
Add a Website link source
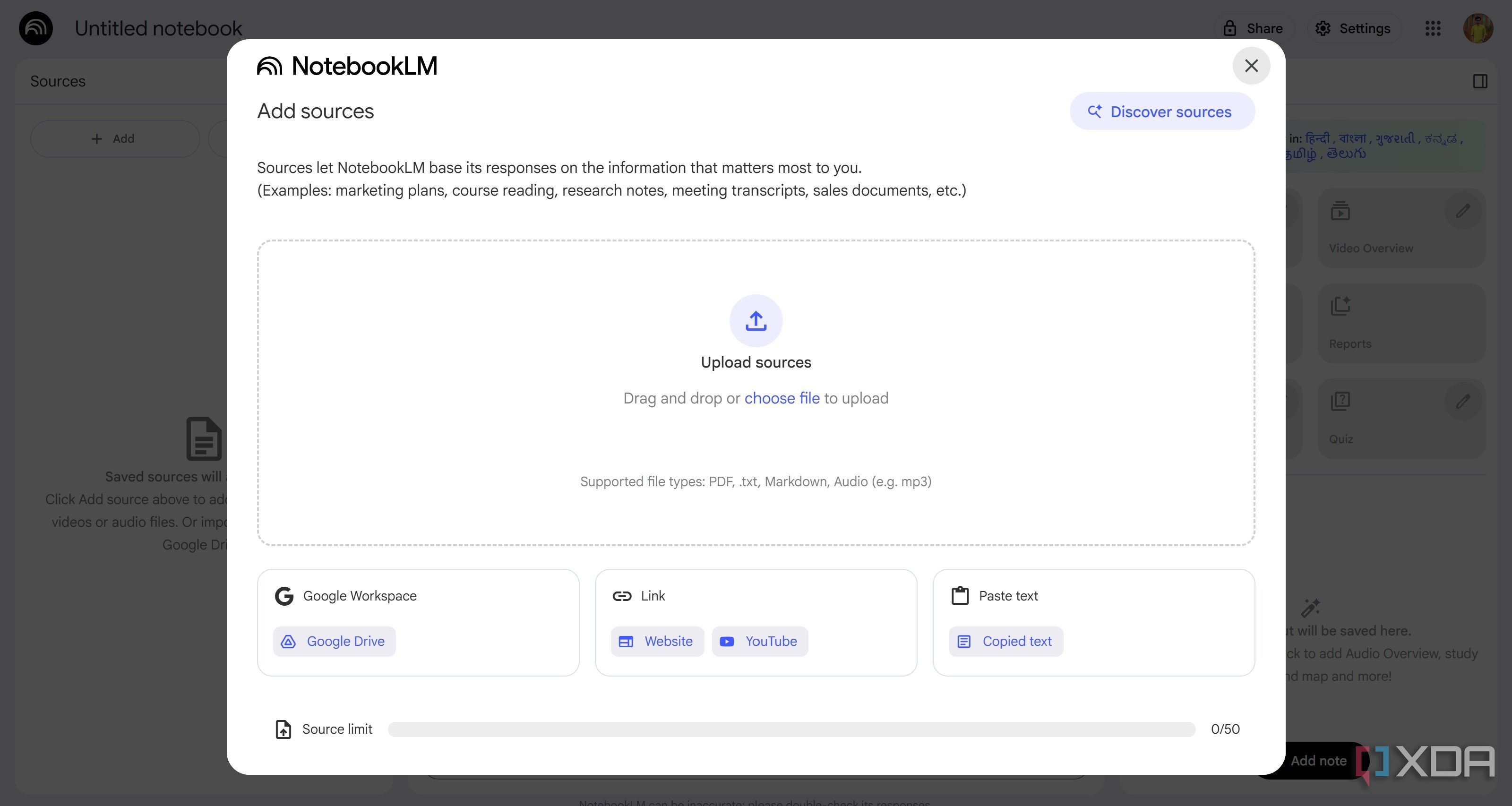[657, 641]
